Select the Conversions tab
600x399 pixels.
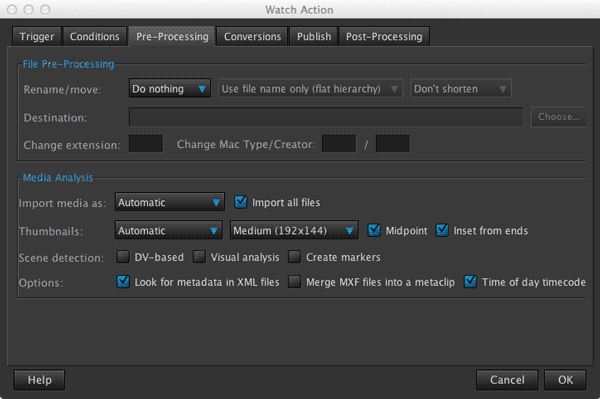[x=252, y=37]
